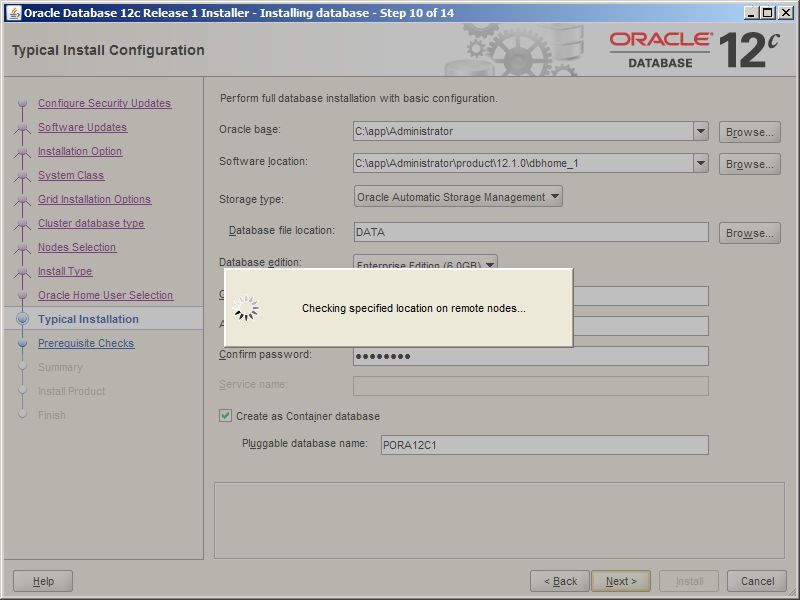The height and width of the screenshot is (600, 800).
Task: Go to the Software Updates step
Action: point(82,127)
